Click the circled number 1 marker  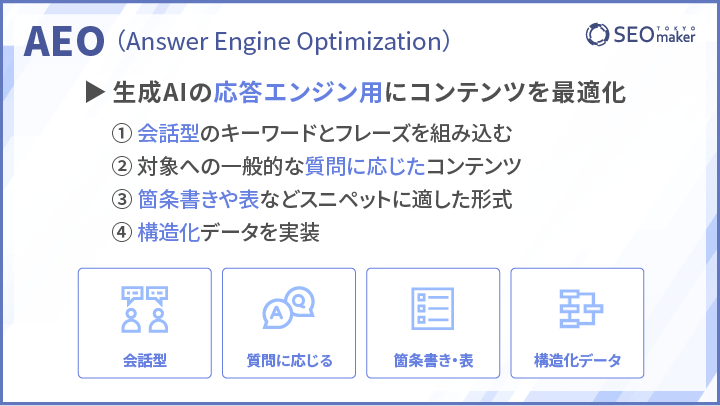point(122,134)
